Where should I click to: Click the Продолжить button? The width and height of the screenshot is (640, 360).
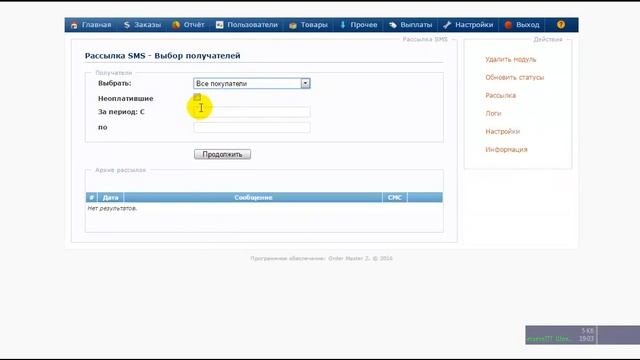point(222,154)
